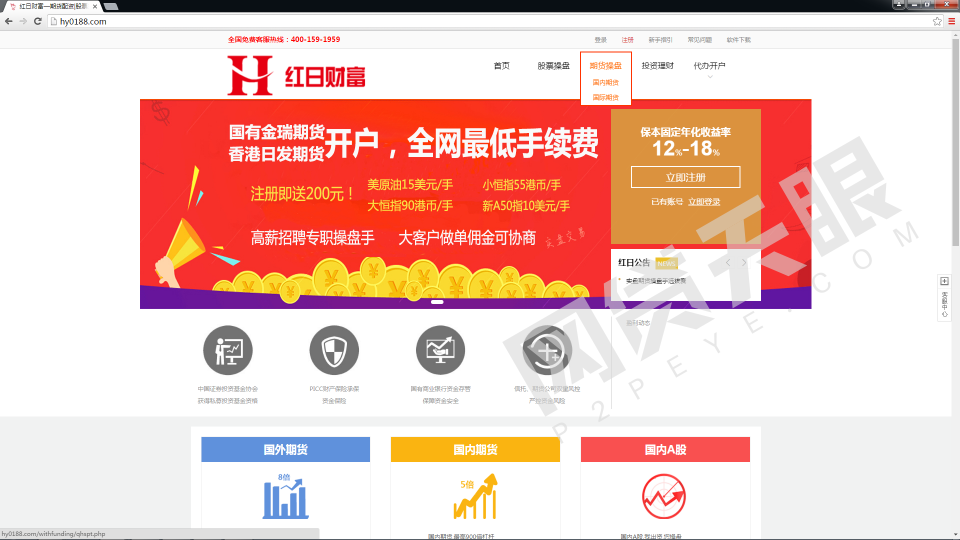Expand the 代办开户 dropdown chevron
Viewport: 960px width, 540px height.
[710, 77]
